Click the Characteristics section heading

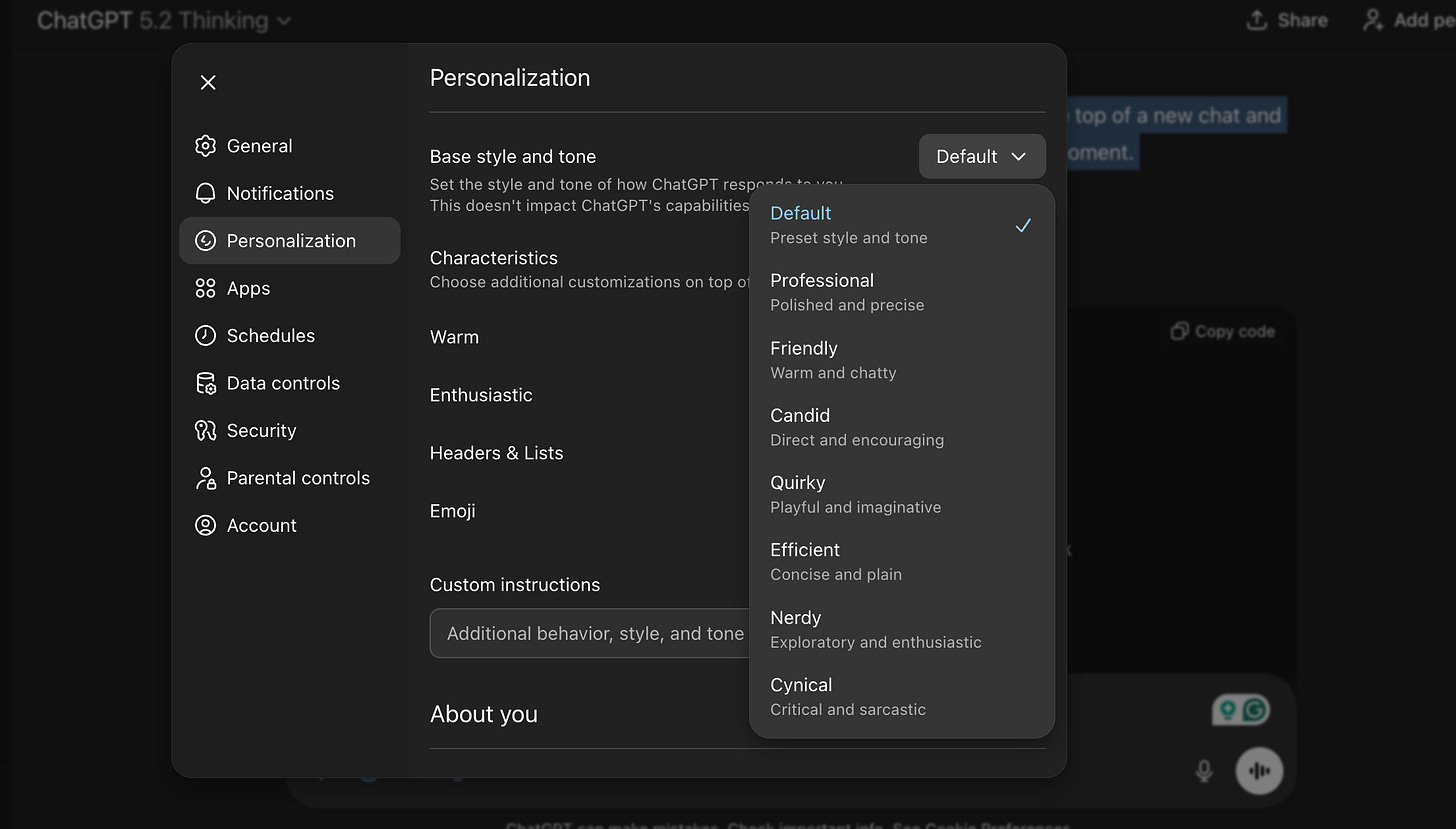pos(494,258)
